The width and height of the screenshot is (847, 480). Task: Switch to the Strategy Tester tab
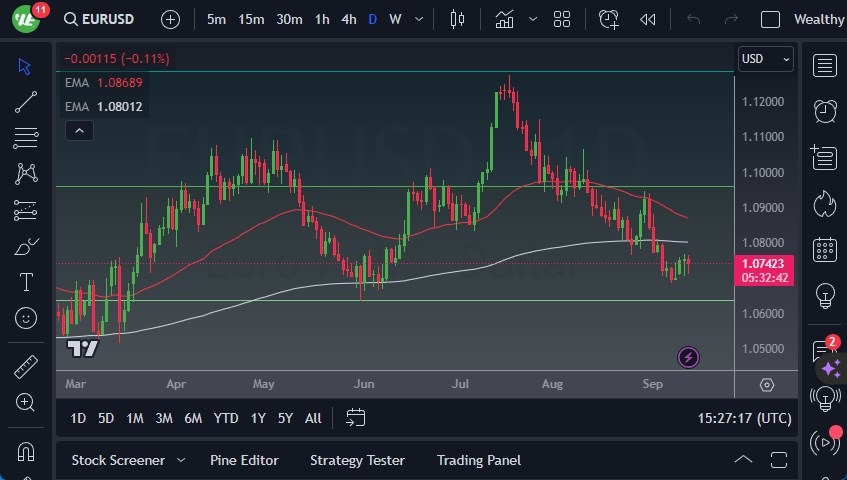coord(357,460)
